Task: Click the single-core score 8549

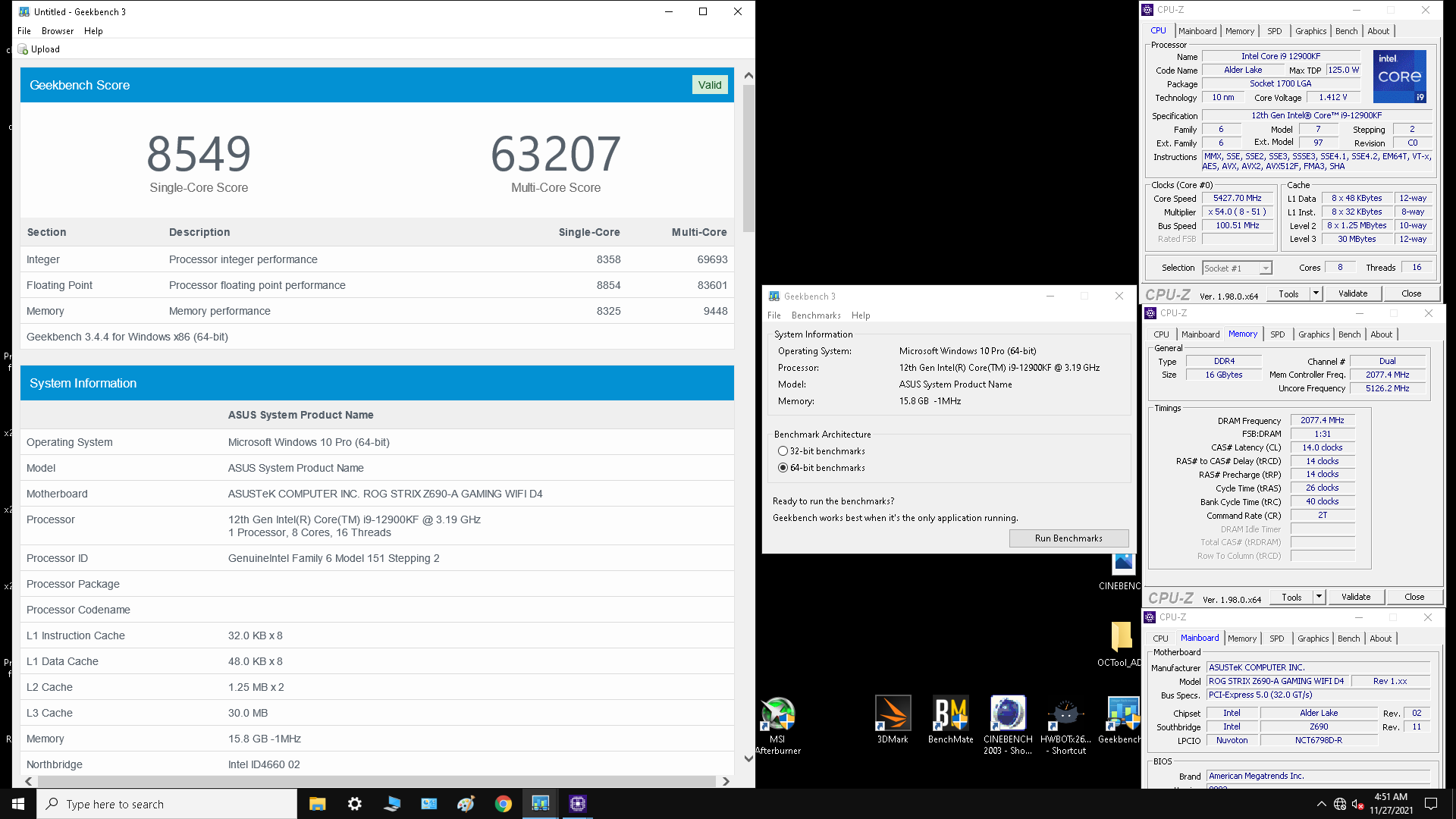Action: click(199, 154)
